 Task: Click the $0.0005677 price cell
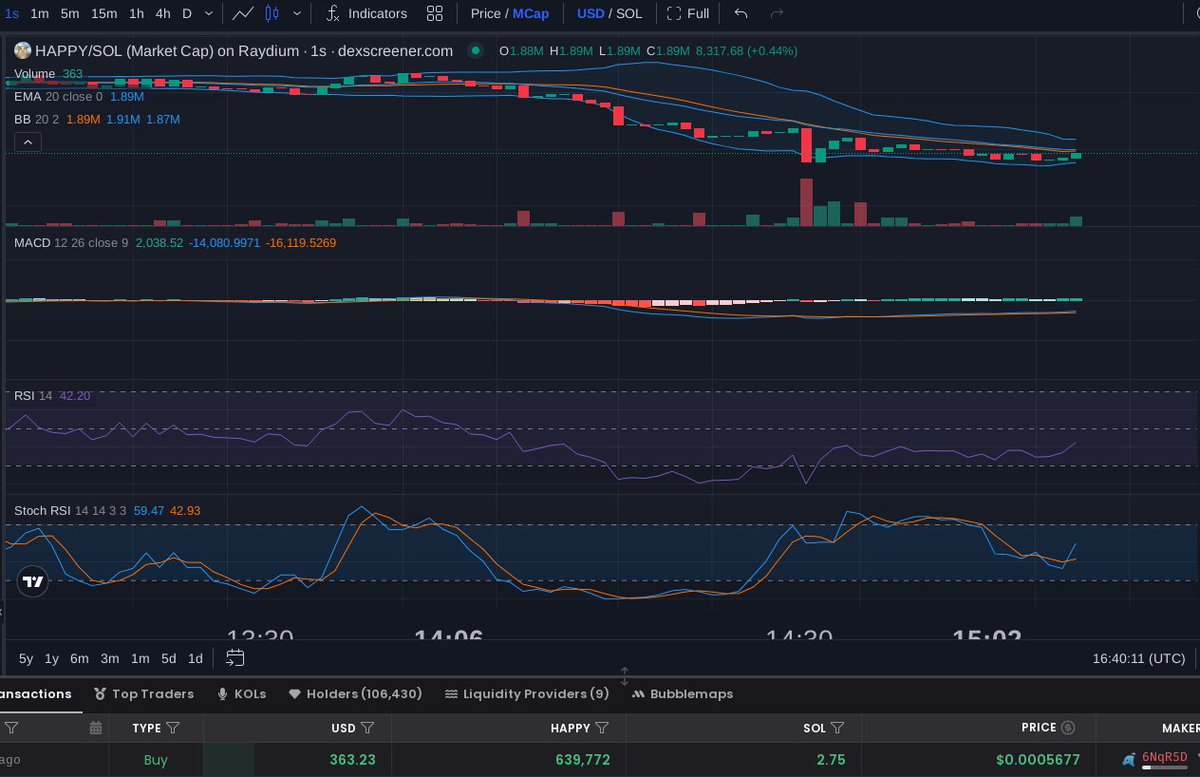(x=1038, y=760)
